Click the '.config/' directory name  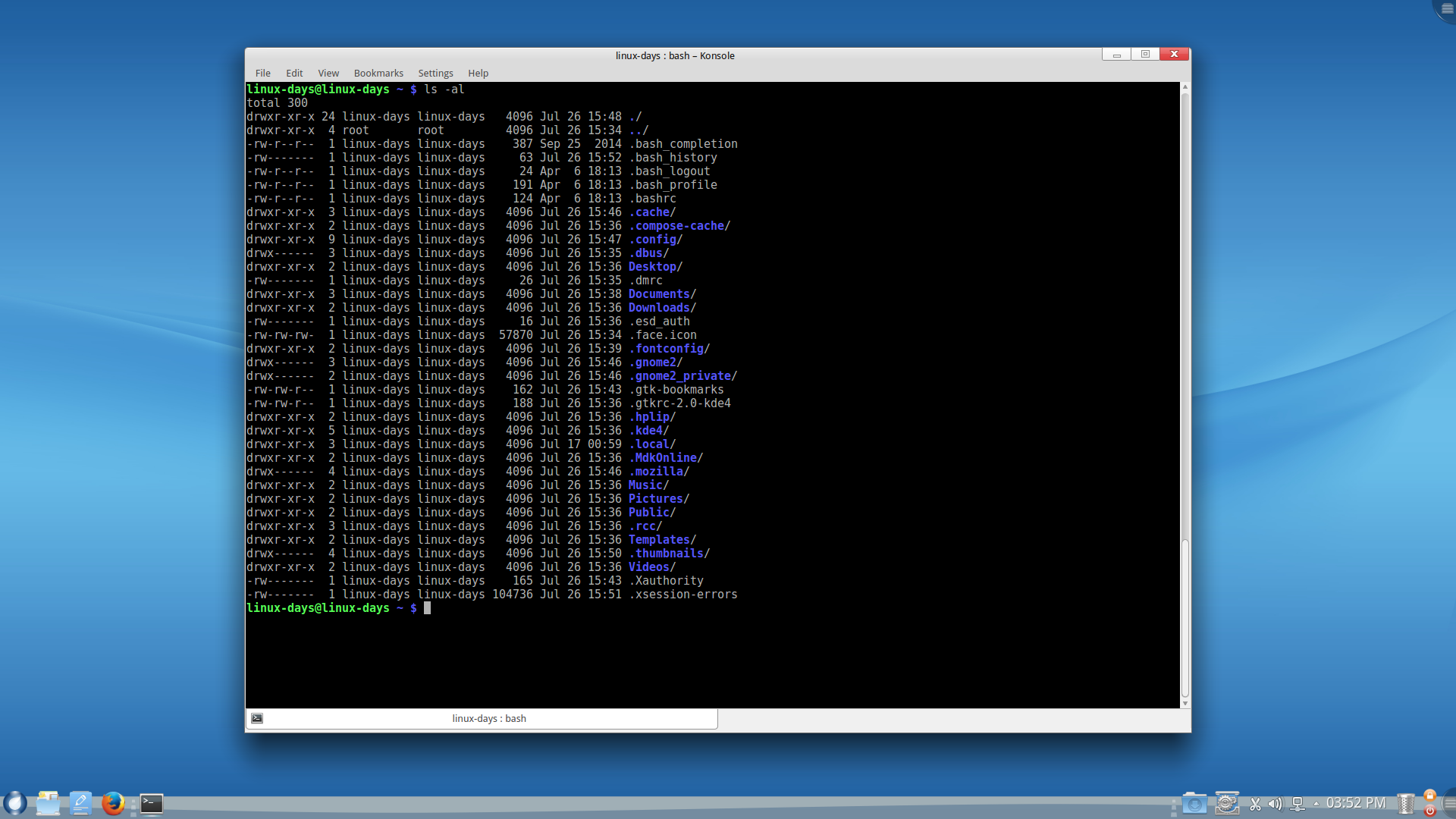pos(656,240)
